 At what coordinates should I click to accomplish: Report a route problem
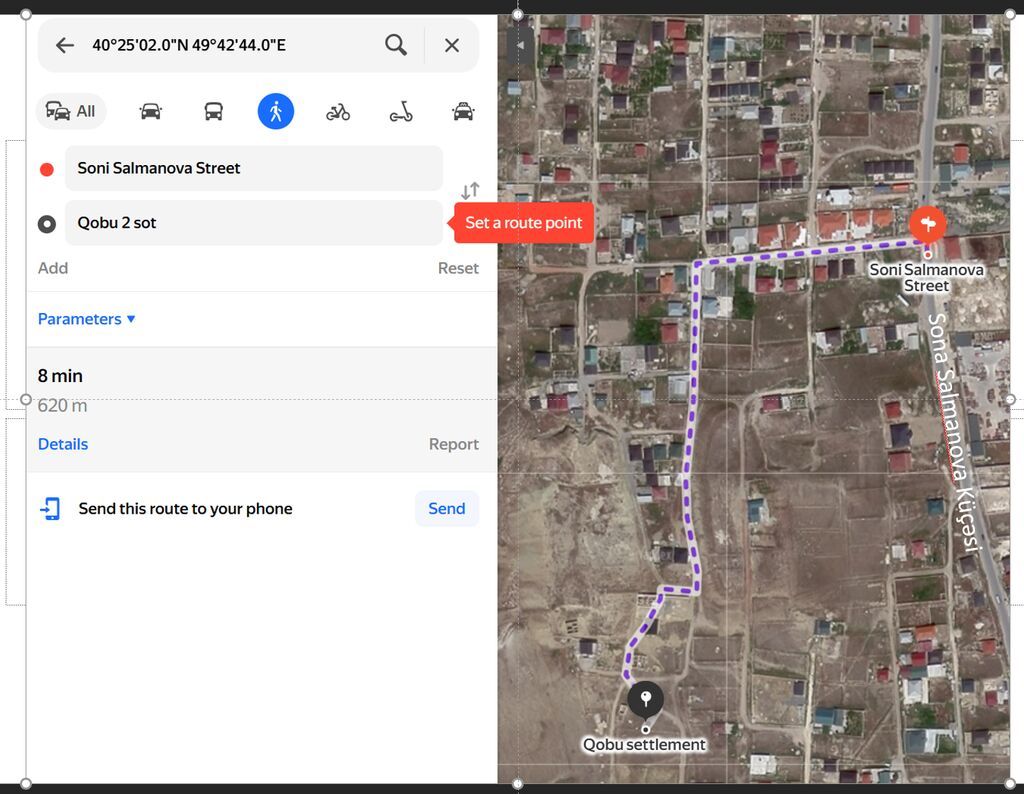tap(453, 444)
